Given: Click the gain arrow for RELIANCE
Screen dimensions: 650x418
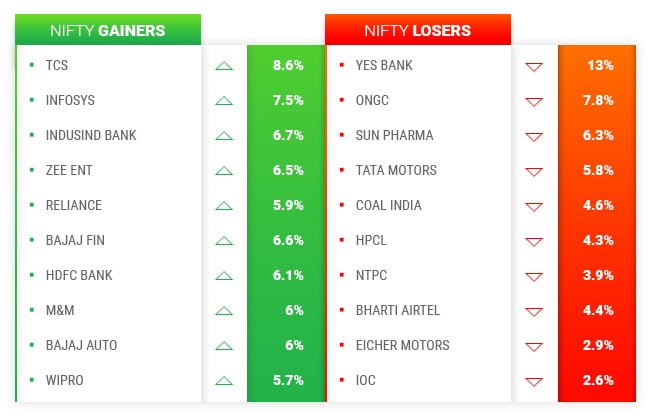Looking at the screenshot, I should pyautogui.click(x=224, y=206).
